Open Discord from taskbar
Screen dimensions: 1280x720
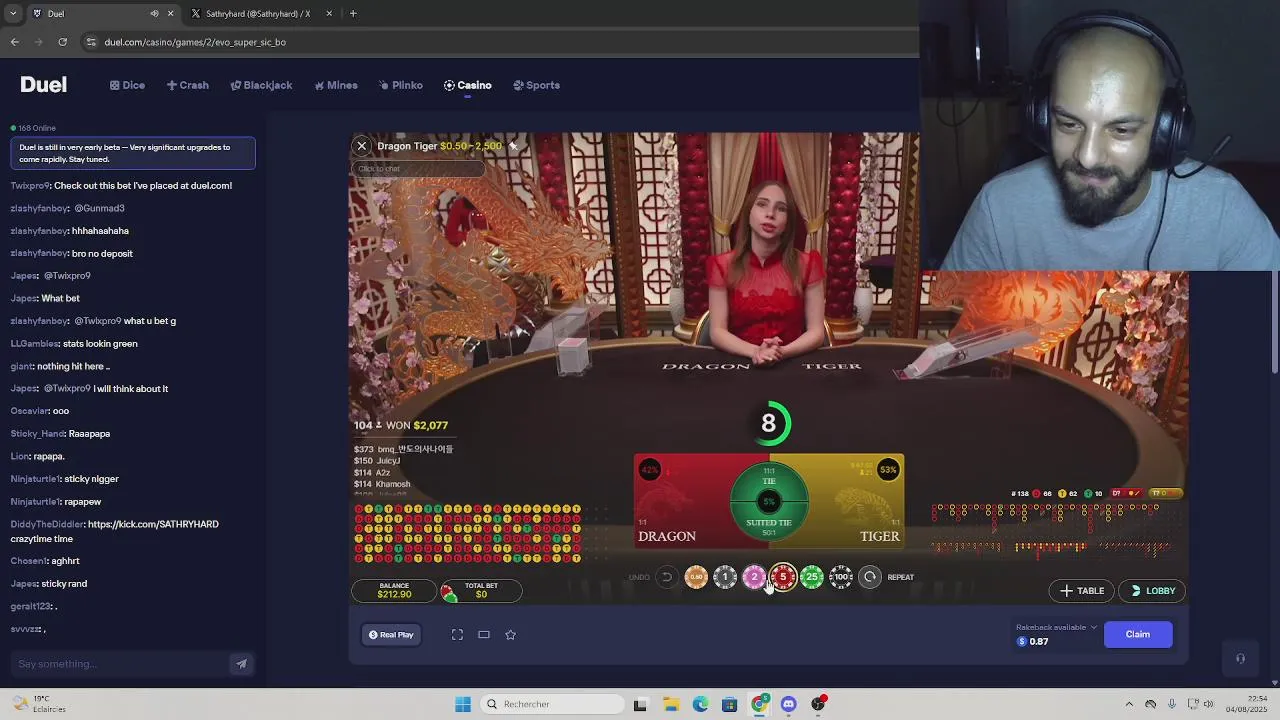pos(788,704)
